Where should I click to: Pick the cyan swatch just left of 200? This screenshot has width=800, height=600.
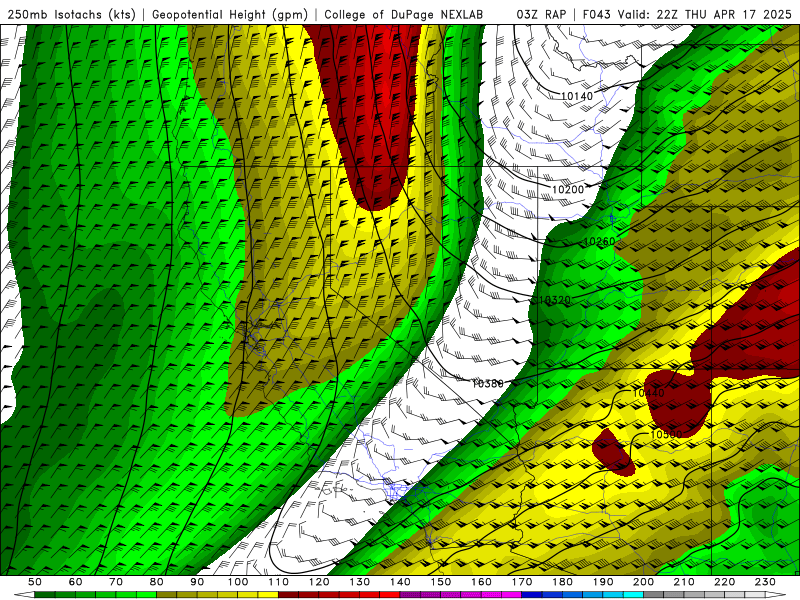633,594
